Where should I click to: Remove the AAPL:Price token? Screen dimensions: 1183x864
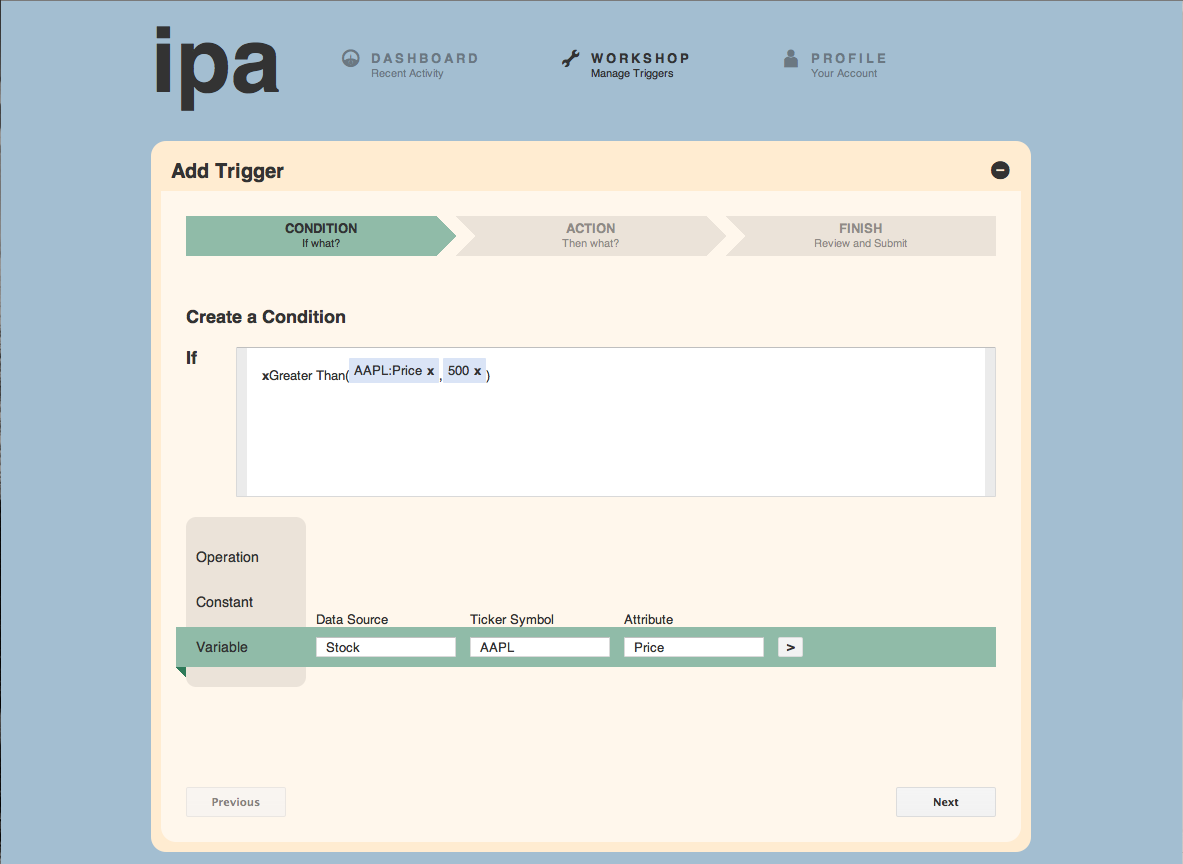tap(430, 371)
